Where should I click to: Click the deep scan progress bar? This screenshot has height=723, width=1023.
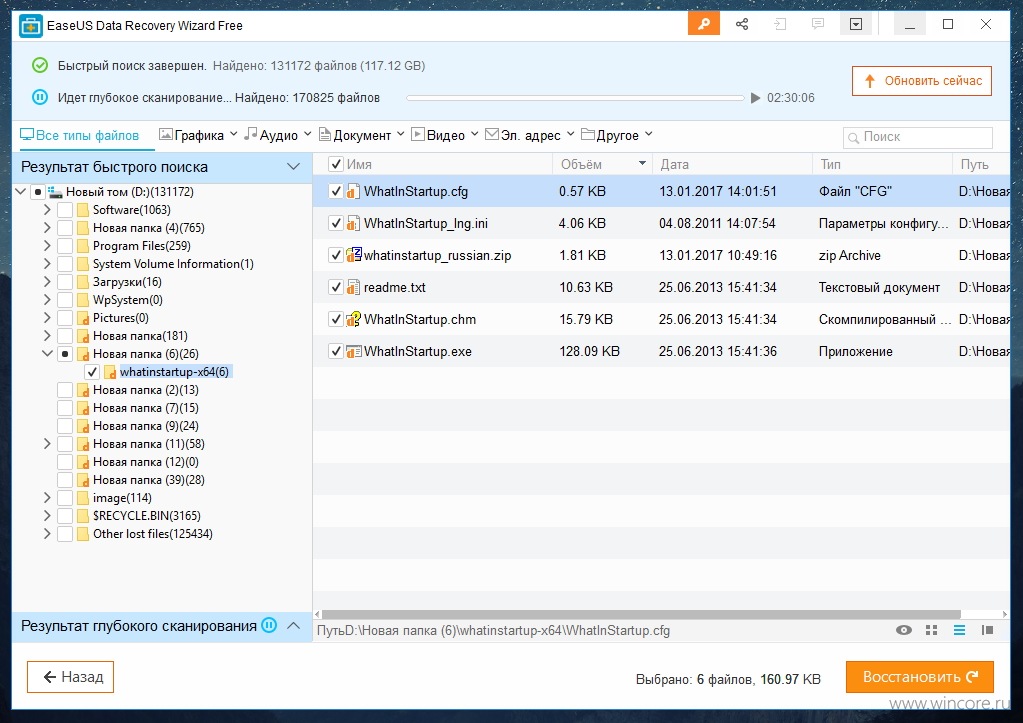[x=575, y=98]
